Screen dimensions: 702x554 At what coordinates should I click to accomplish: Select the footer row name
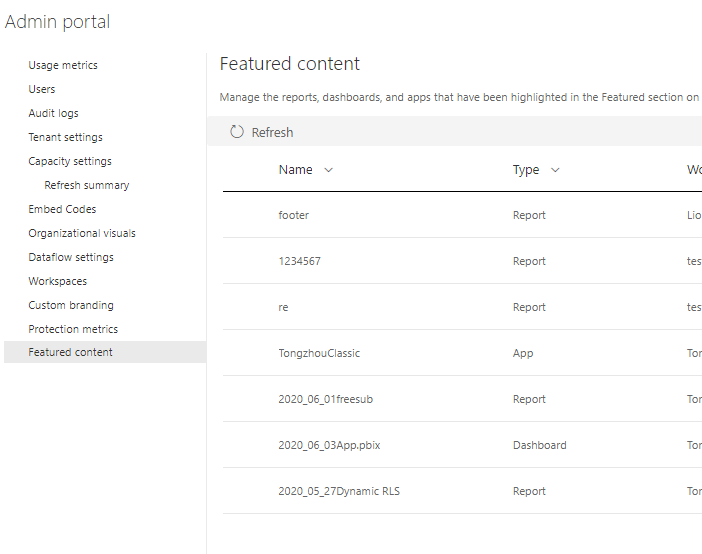click(x=294, y=215)
